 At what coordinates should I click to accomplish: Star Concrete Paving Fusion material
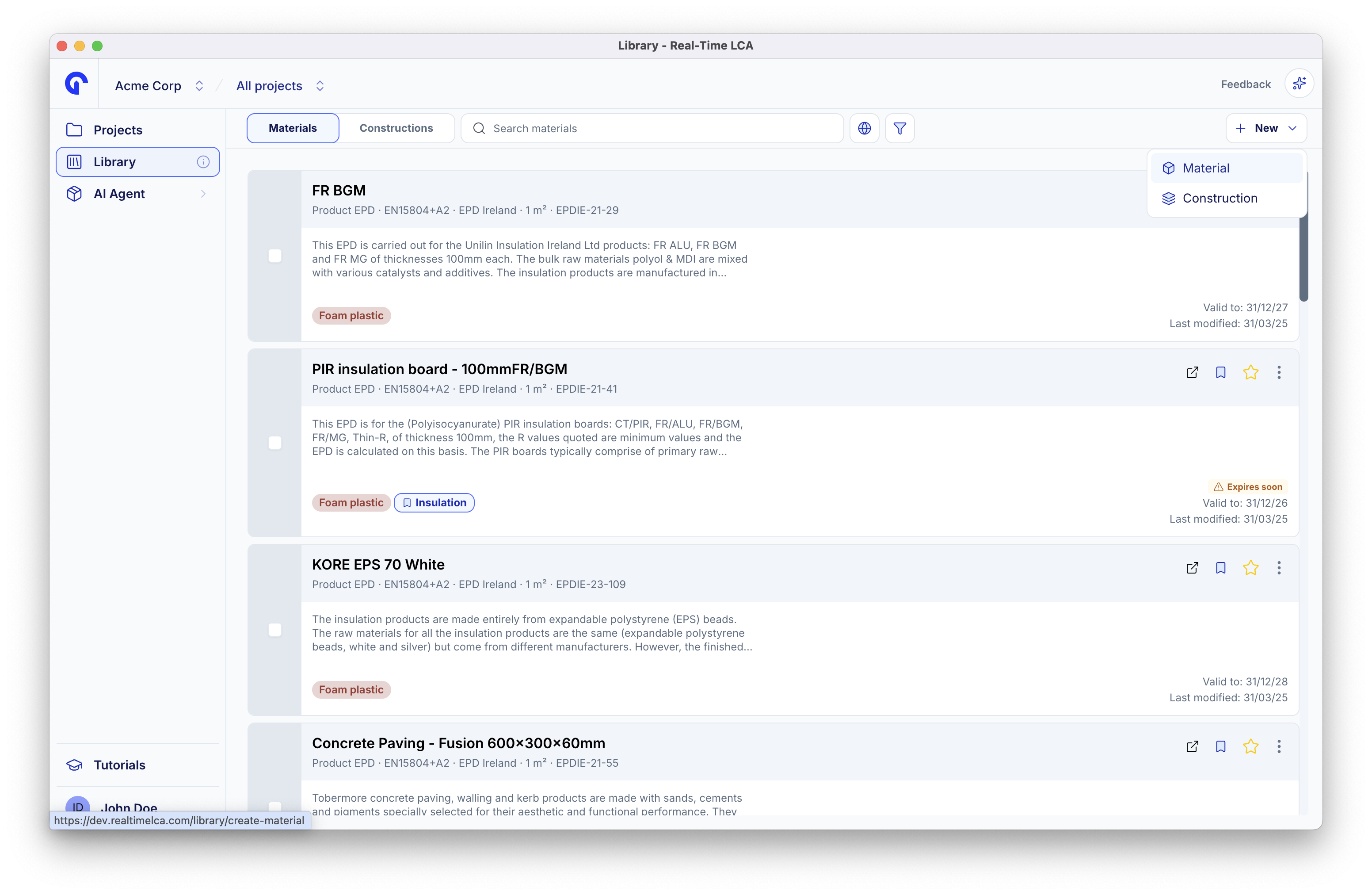click(x=1250, y=747)
